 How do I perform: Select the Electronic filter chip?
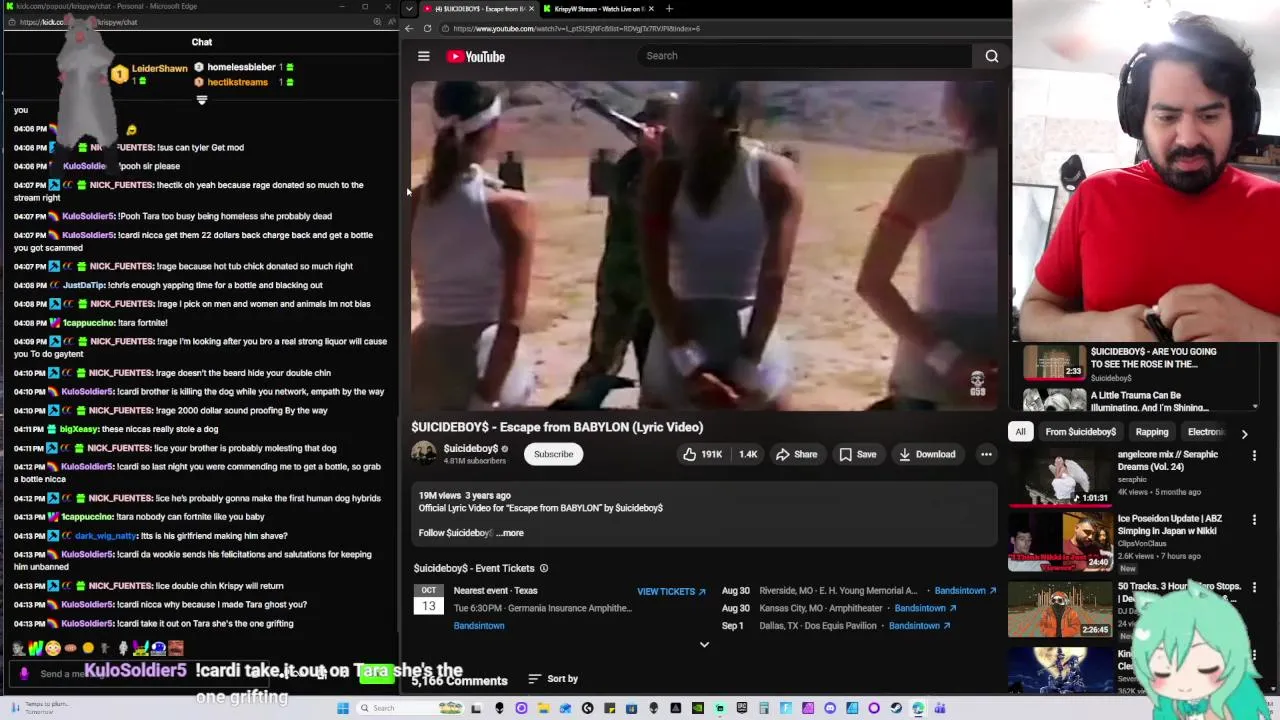point(1205,432)
